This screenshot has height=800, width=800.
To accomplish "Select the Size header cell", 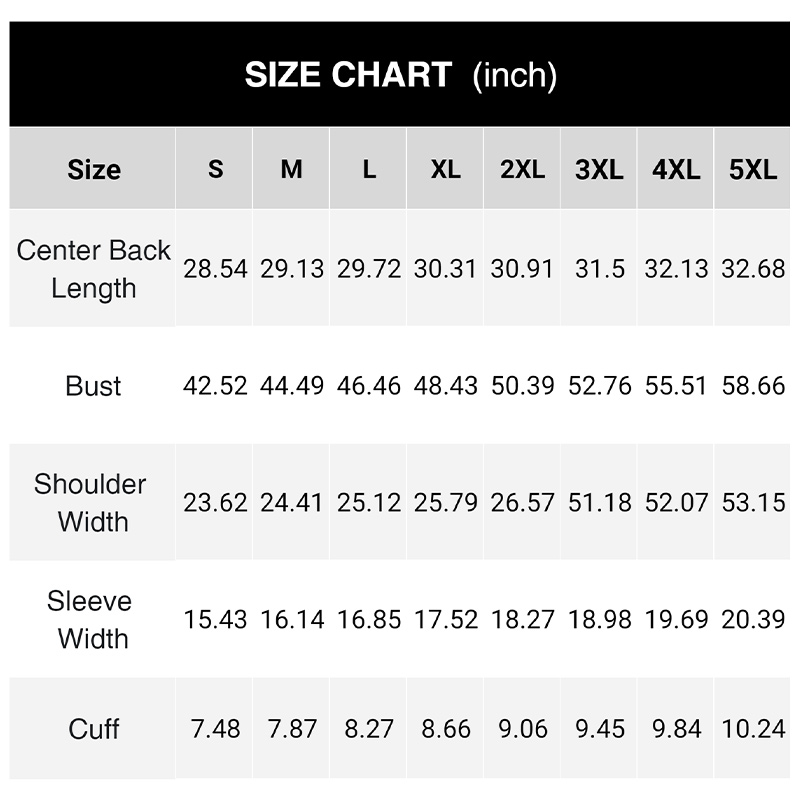I will (92, 169).
